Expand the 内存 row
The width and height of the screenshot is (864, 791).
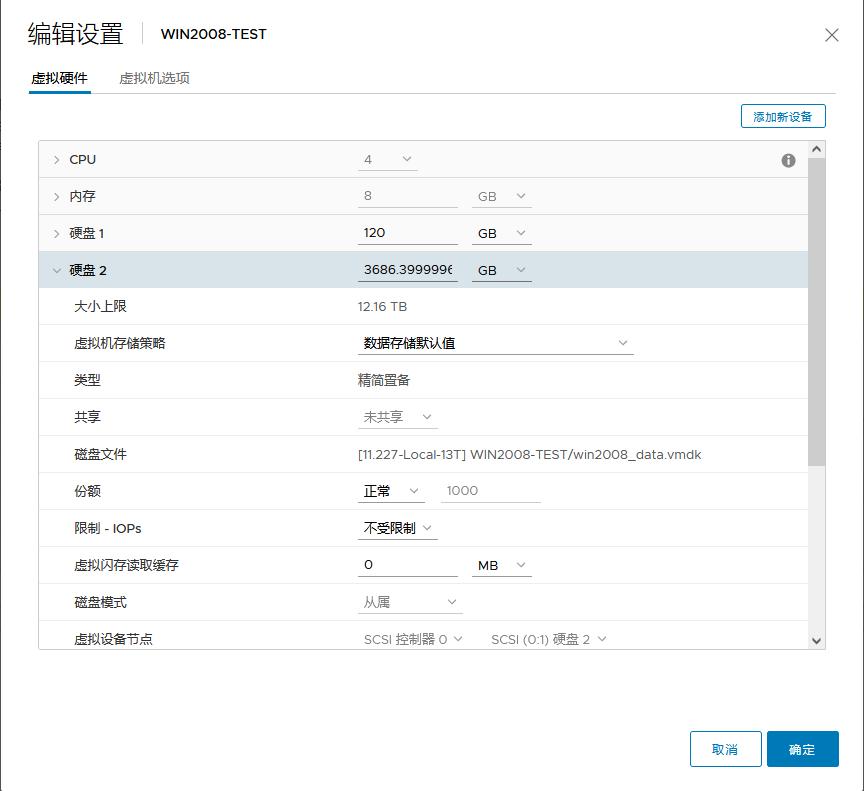pos(57,196)
